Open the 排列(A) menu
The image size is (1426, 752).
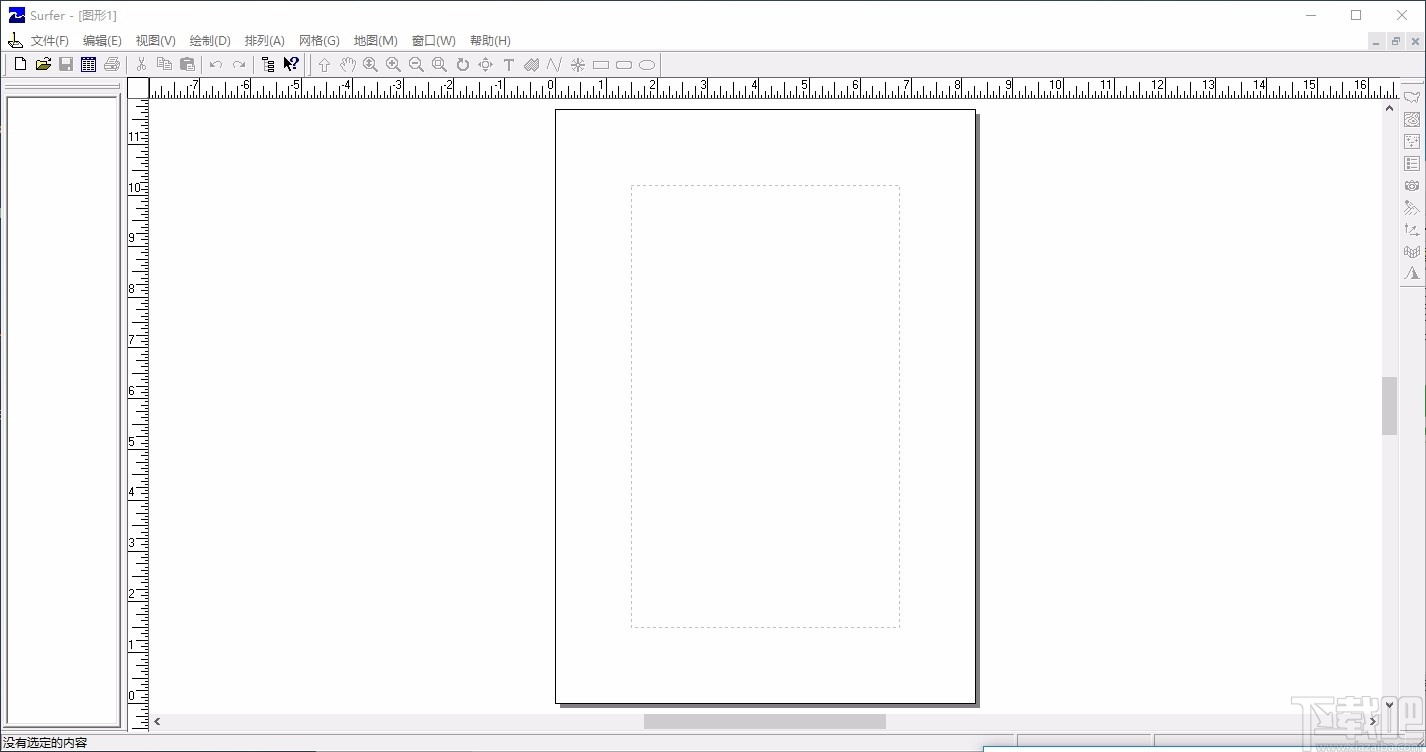[x=265, y=41]
